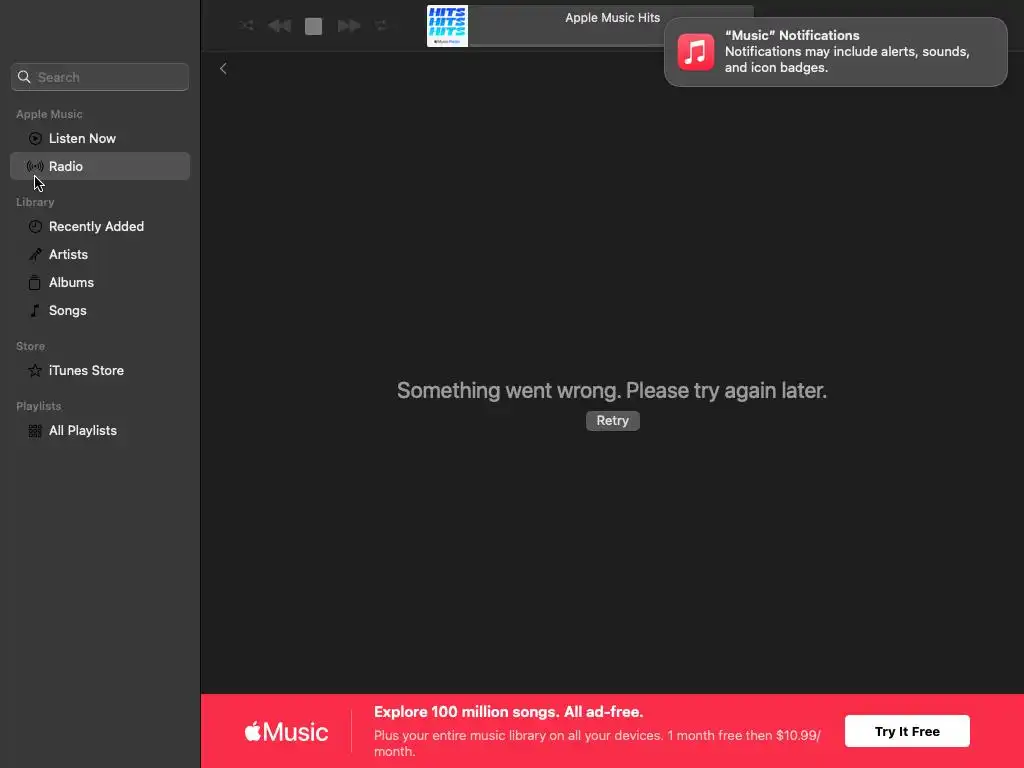1024x768 pixels.
Task: Click the Recently Added clock icon
Action: (35, 227)
